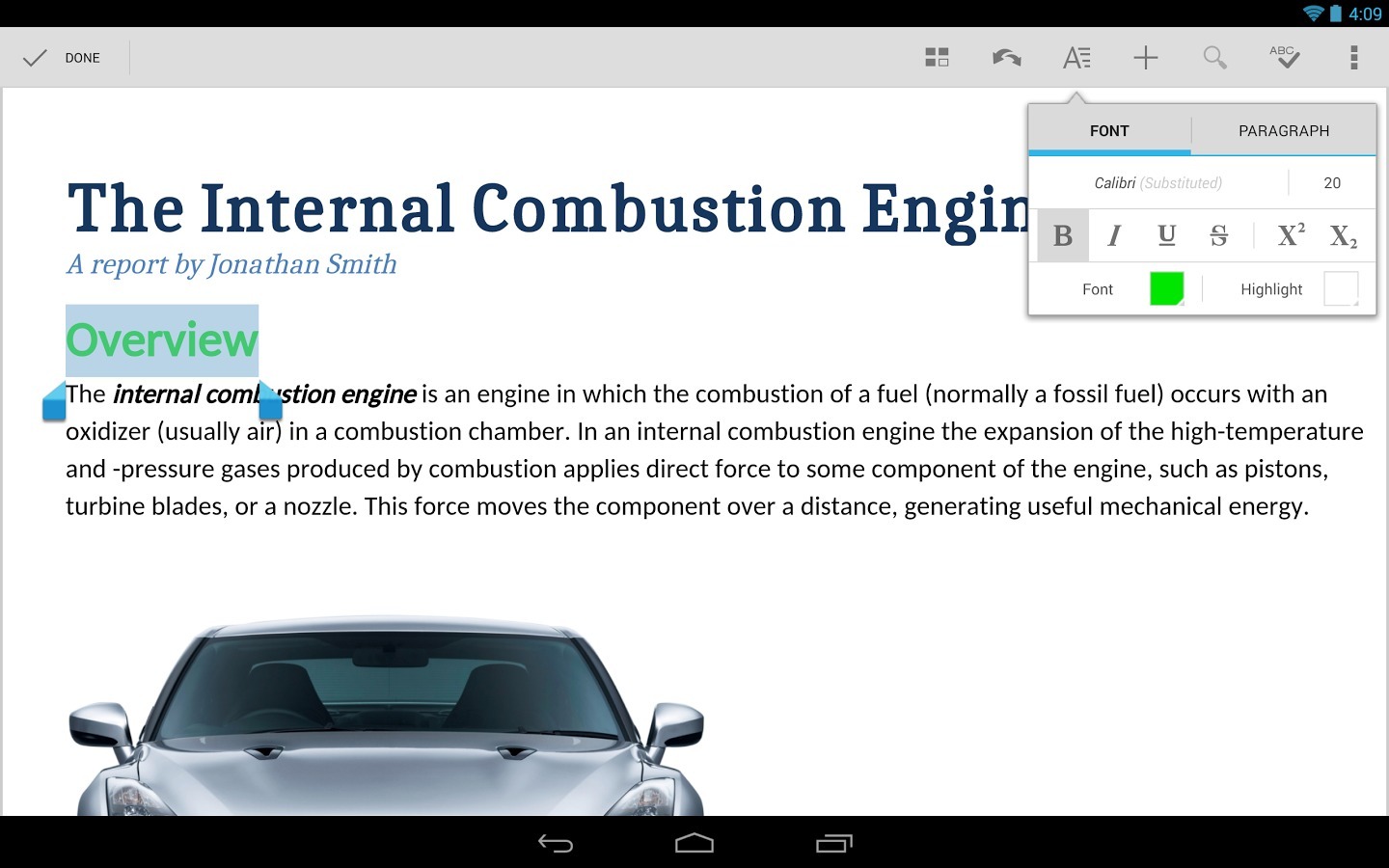Tap the Home navigation button
The width and height of the screenshot is (1389, 868).
(694, 842)
